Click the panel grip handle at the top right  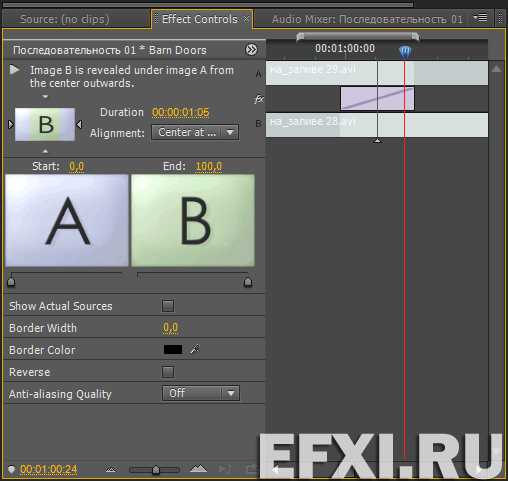(500, 17)
